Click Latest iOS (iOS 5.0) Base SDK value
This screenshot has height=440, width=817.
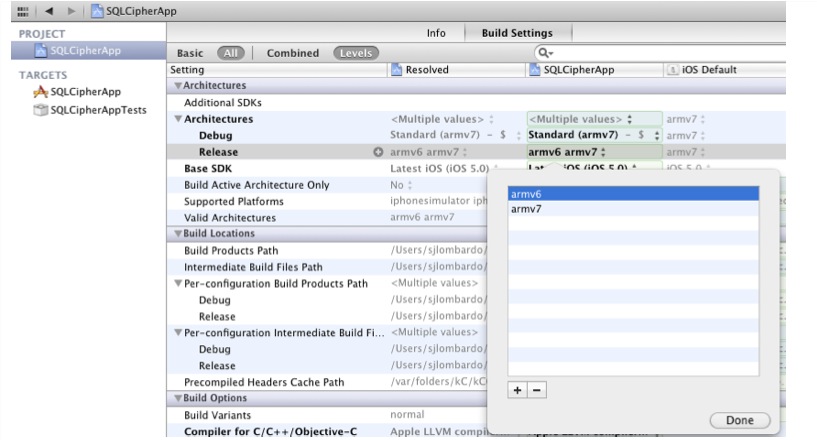[x=439, y=168]
